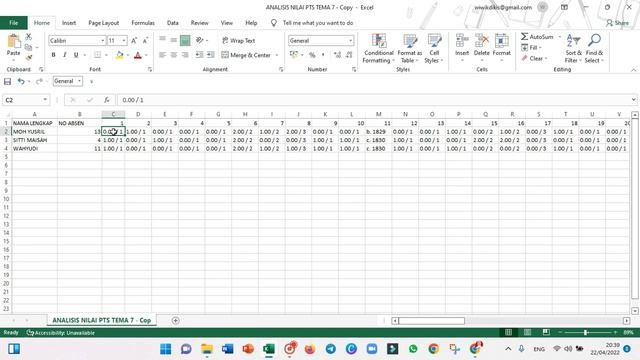Click the Undo arrow icon
The image size is (640, 360).
click(x=21, y=81)
